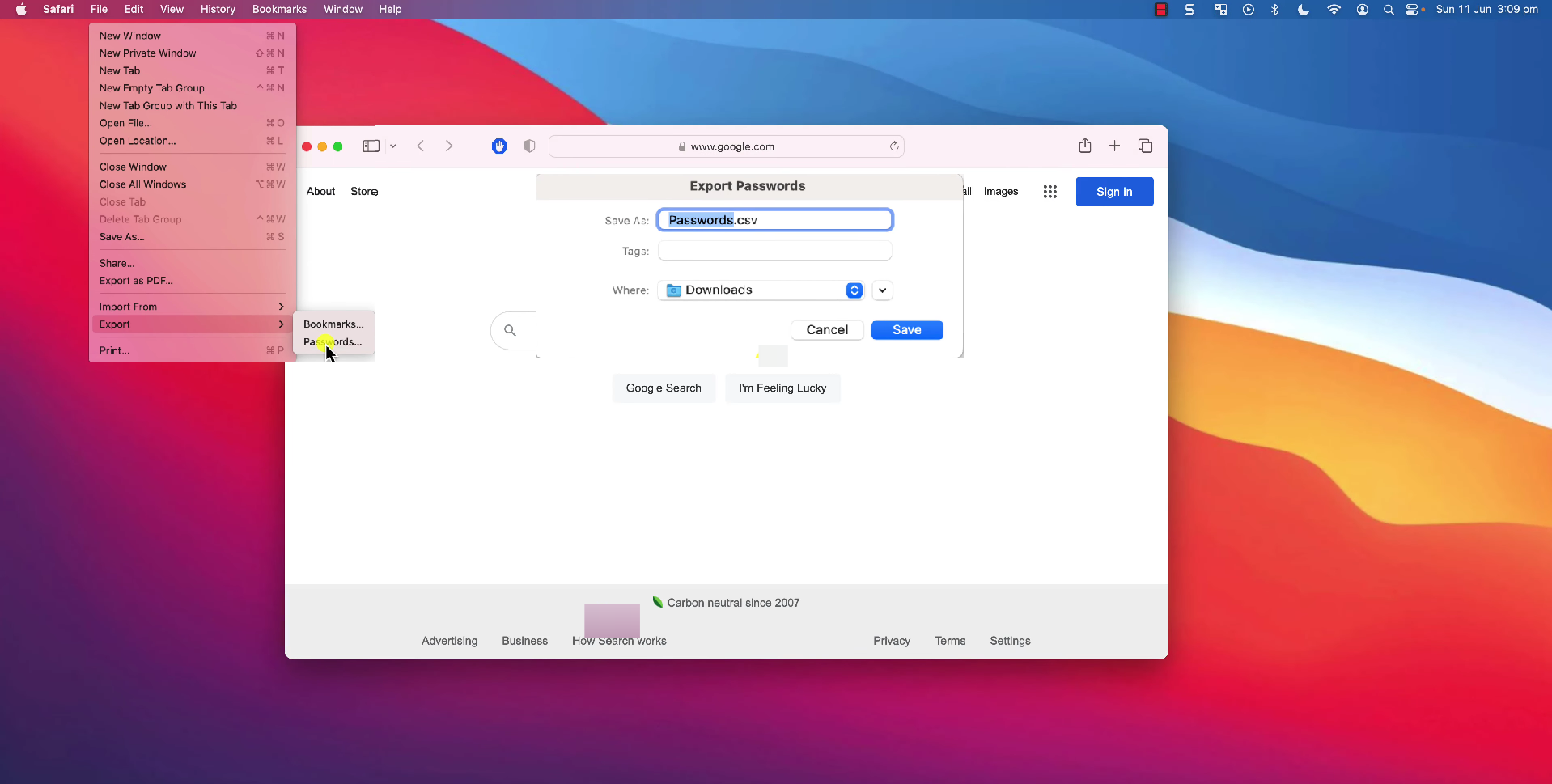Choose Open Location… in File menu

(x=192, y=141)
